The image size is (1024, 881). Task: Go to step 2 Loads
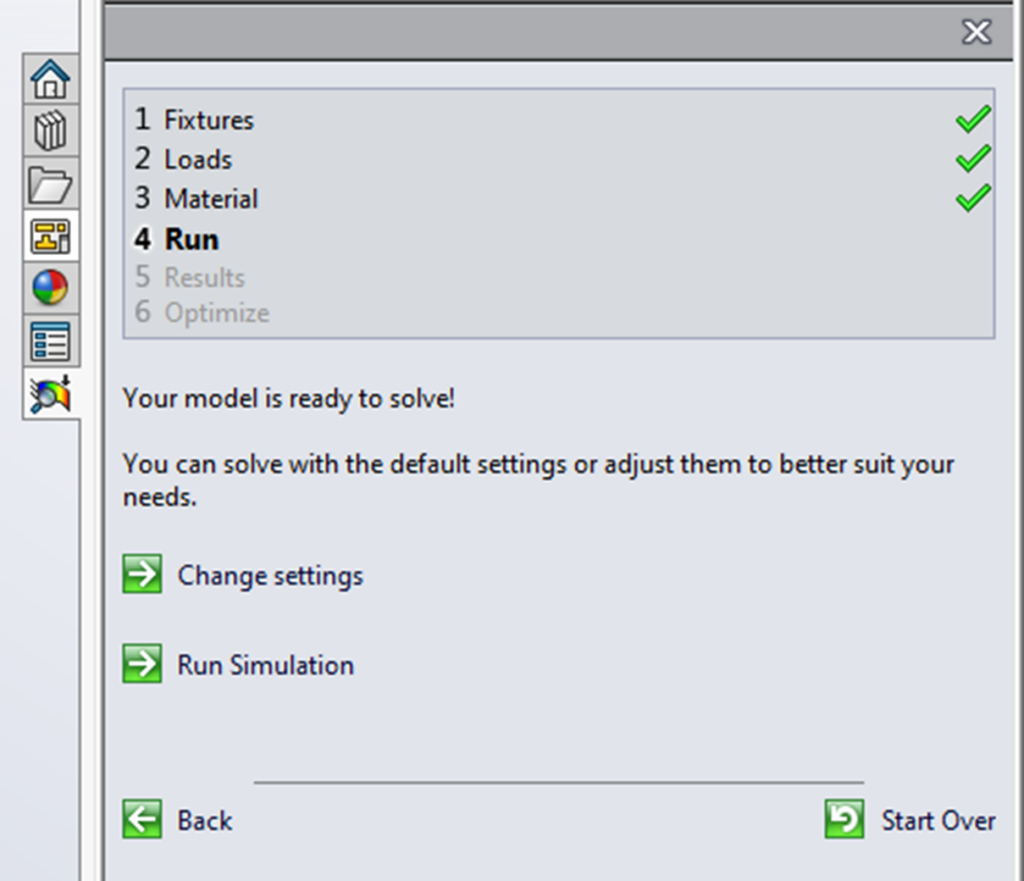click(x=198, y=160)
